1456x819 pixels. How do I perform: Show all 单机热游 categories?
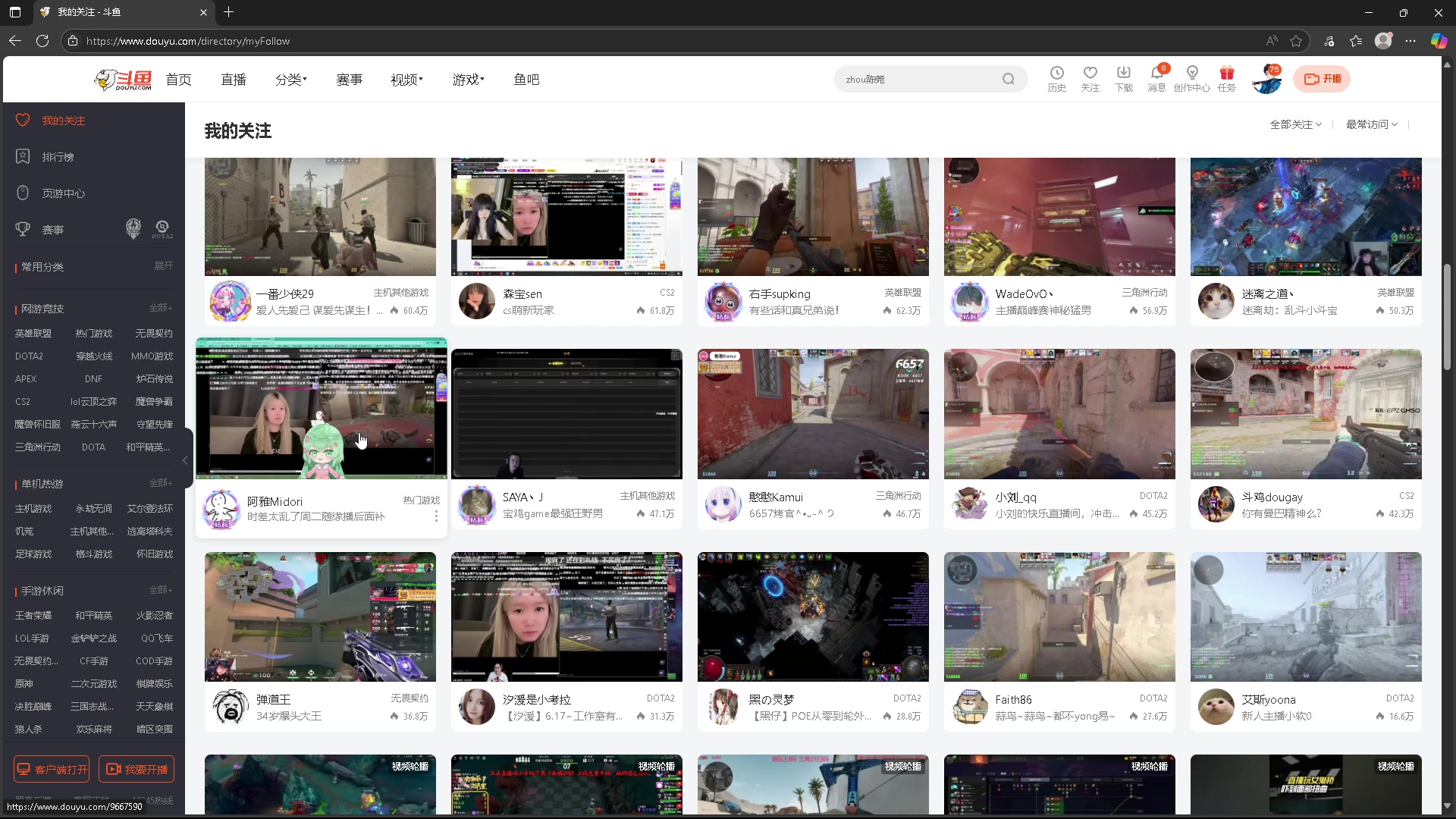(x=161, y=483)
